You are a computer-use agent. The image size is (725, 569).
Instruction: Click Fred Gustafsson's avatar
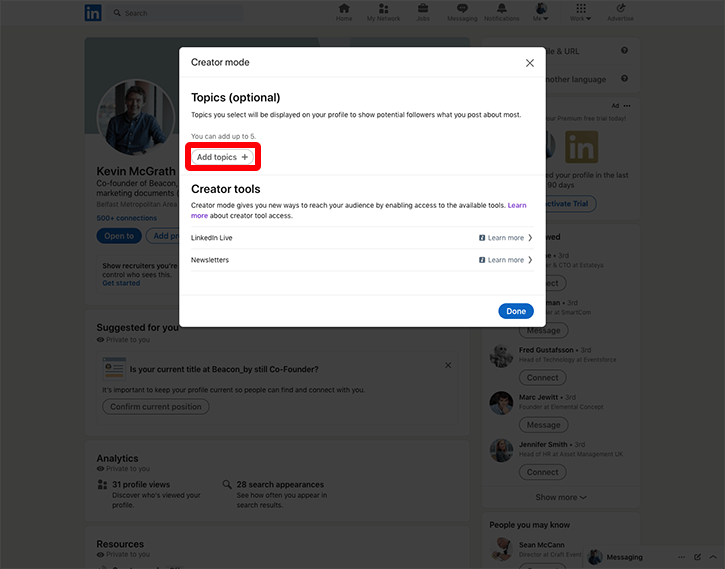tap(501, 356)
